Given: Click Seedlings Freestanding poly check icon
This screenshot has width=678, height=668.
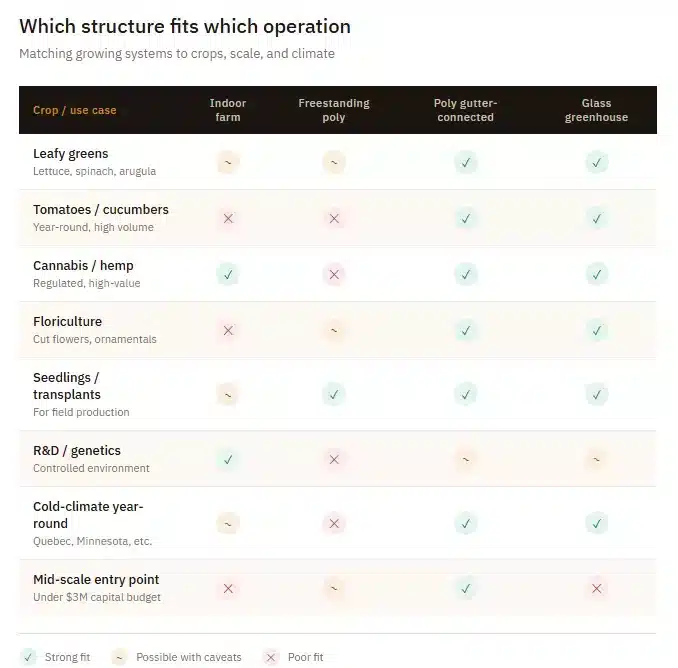Looking at the screenshot, I should (x=334, y=394).
